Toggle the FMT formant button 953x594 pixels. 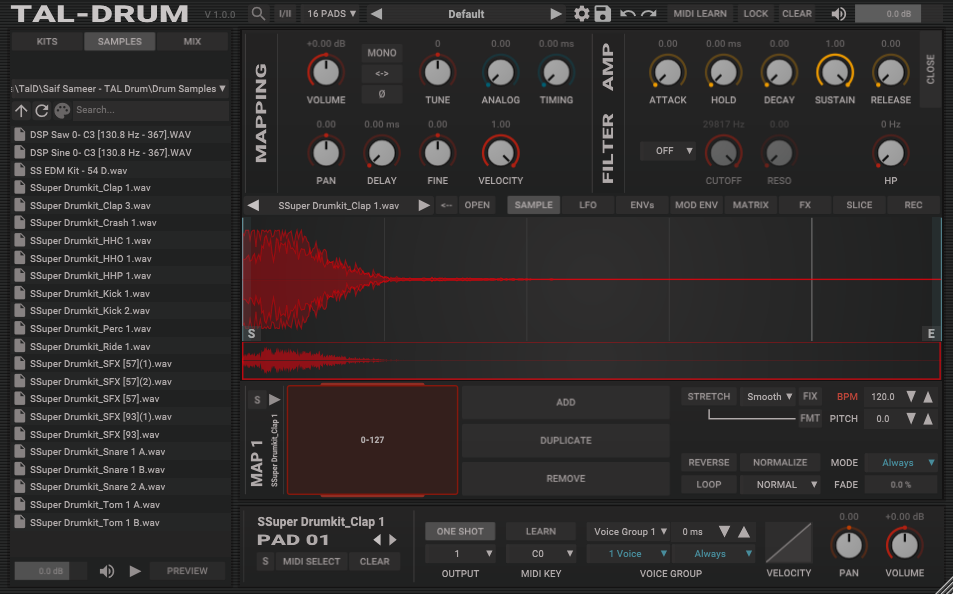pos(810,418)
